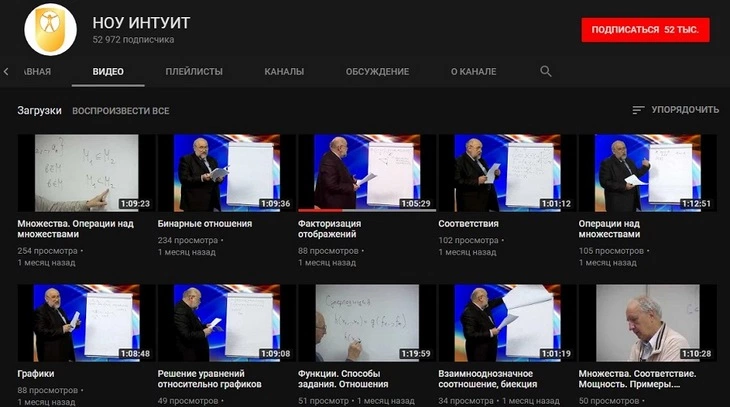Click the Бинарные отношения video title
The width and height of the screenshot is (730, 407).
pos(205,224)
